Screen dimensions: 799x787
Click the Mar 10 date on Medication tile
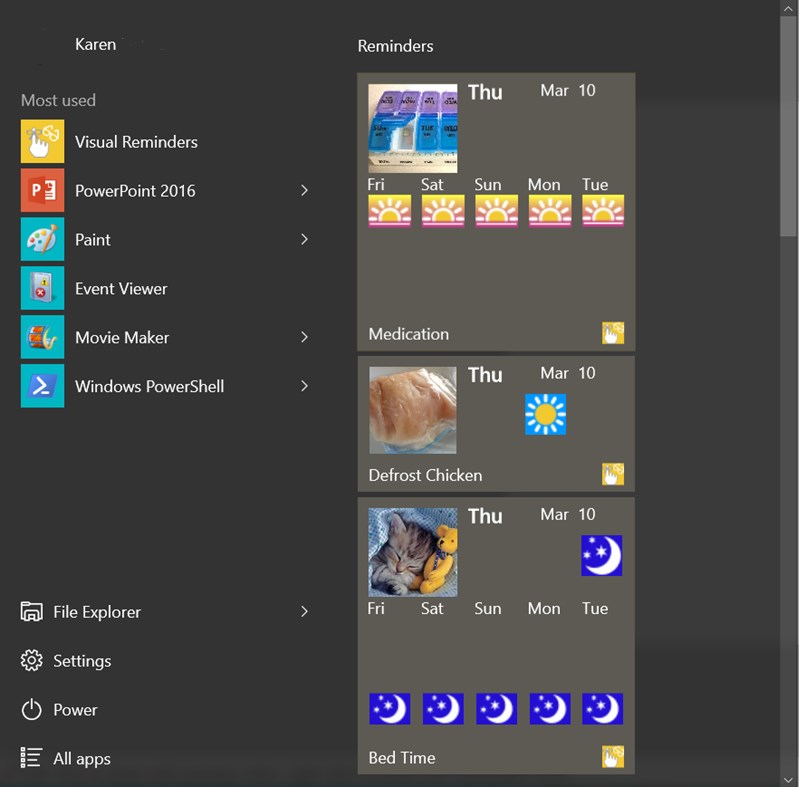[x=568, y=90]
